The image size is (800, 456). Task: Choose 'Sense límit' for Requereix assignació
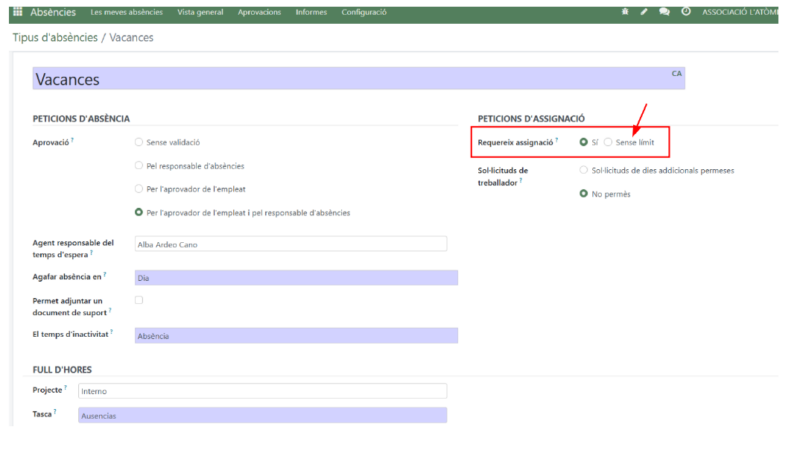(x=608, y=143)
